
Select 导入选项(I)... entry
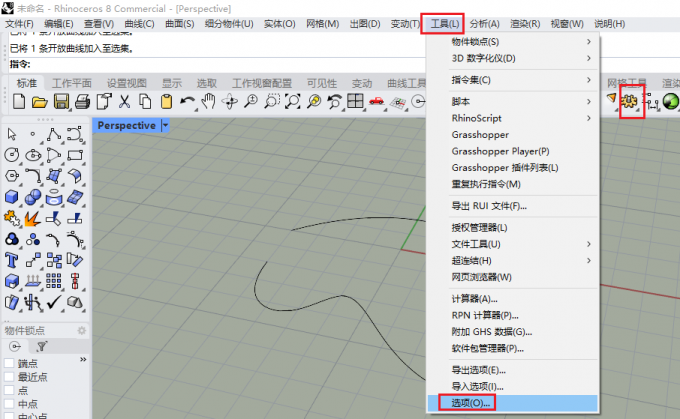(x=512, y=386)
